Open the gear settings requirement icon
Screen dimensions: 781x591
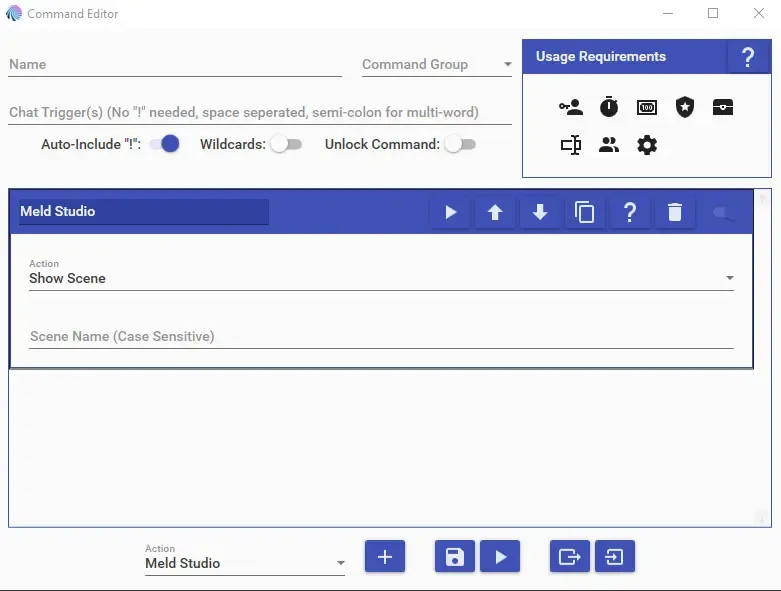[647, 146]
